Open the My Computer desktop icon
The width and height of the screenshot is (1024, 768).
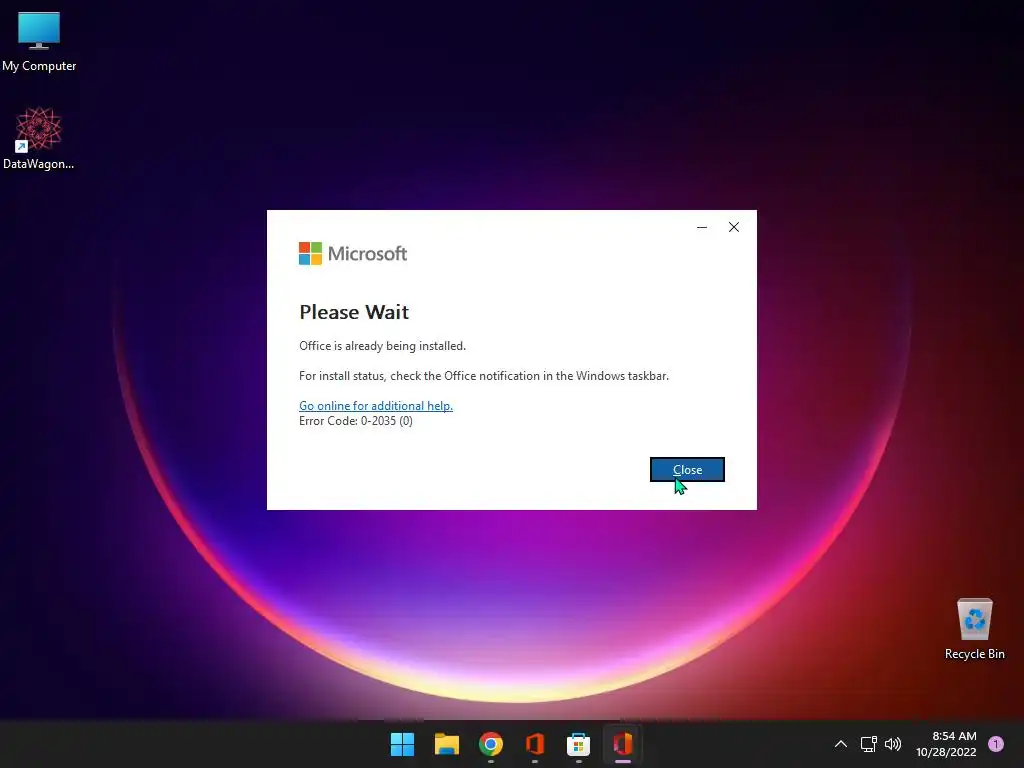point(39,42)
